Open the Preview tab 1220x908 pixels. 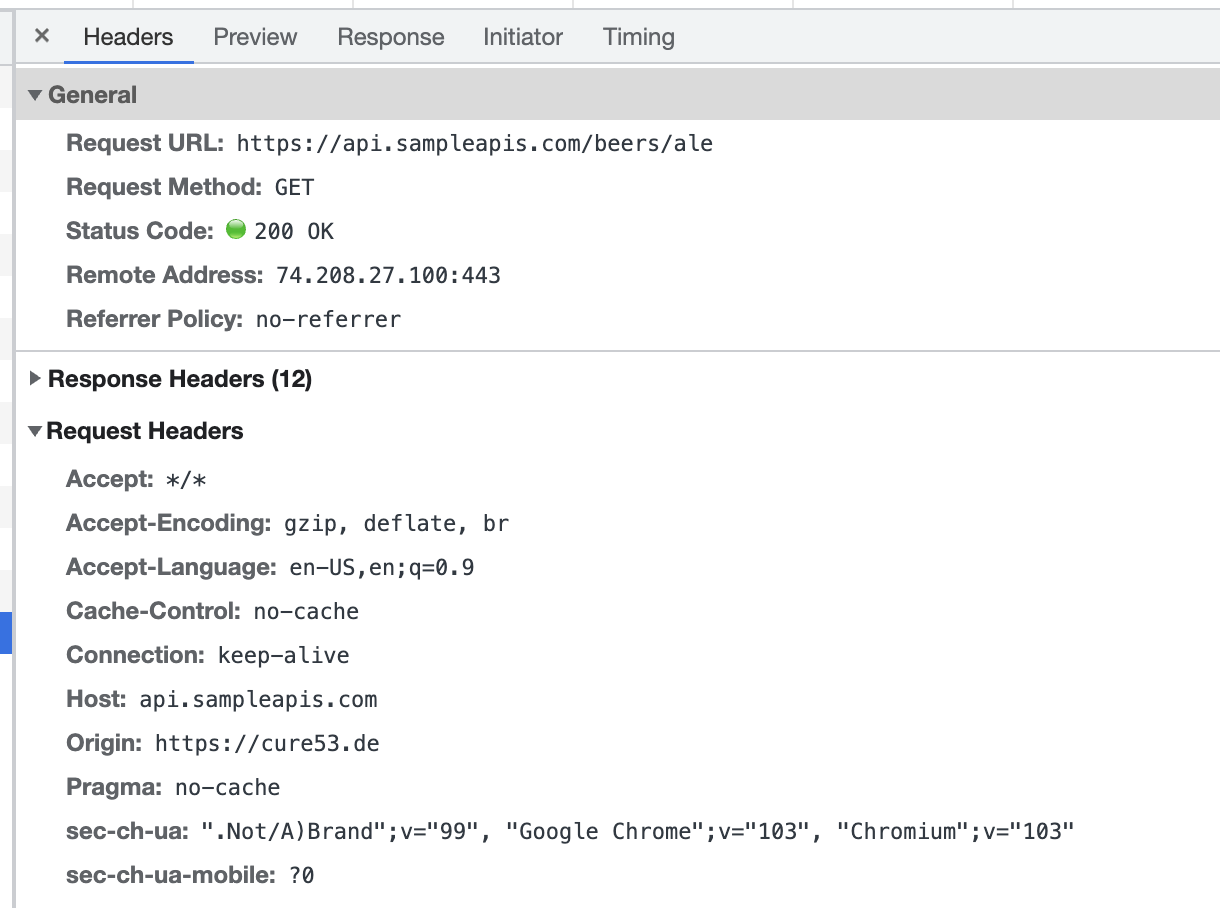pyautogui.click(x=255, y=37)
